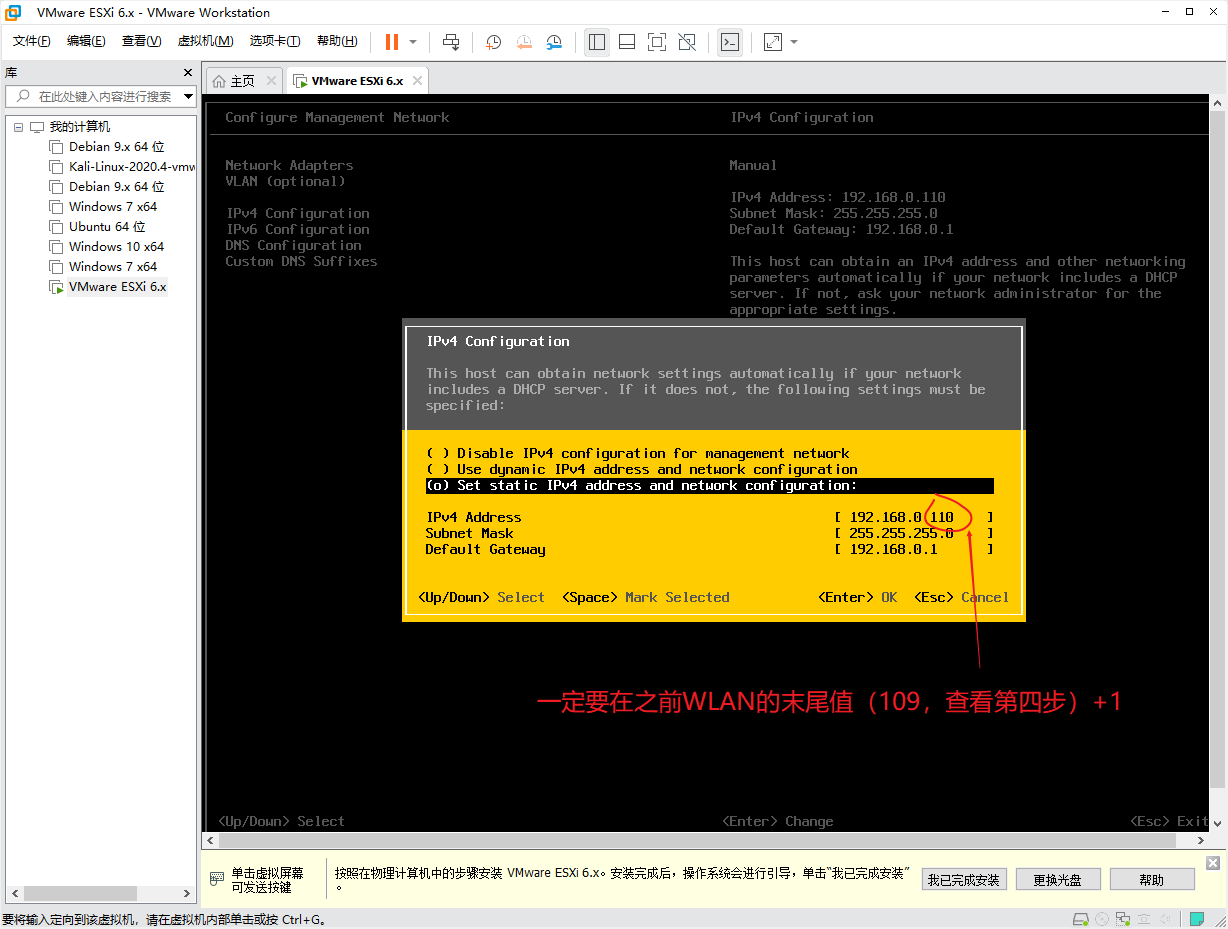1228x929 pixels.
Task: Click <Esc> Cancel in the IPv4 dialog
Action: click(961, 597)
